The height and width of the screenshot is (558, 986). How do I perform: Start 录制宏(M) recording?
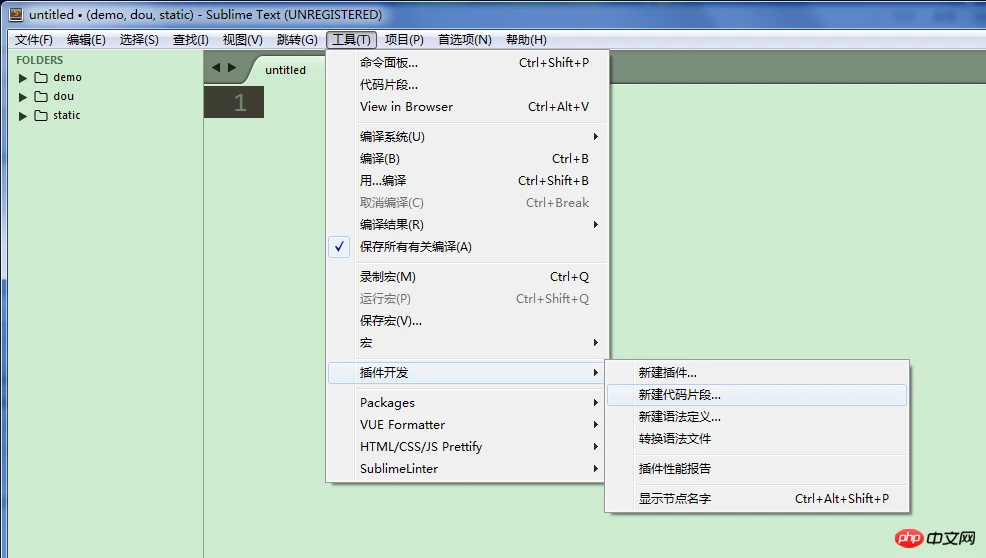(x=468, y=277)
